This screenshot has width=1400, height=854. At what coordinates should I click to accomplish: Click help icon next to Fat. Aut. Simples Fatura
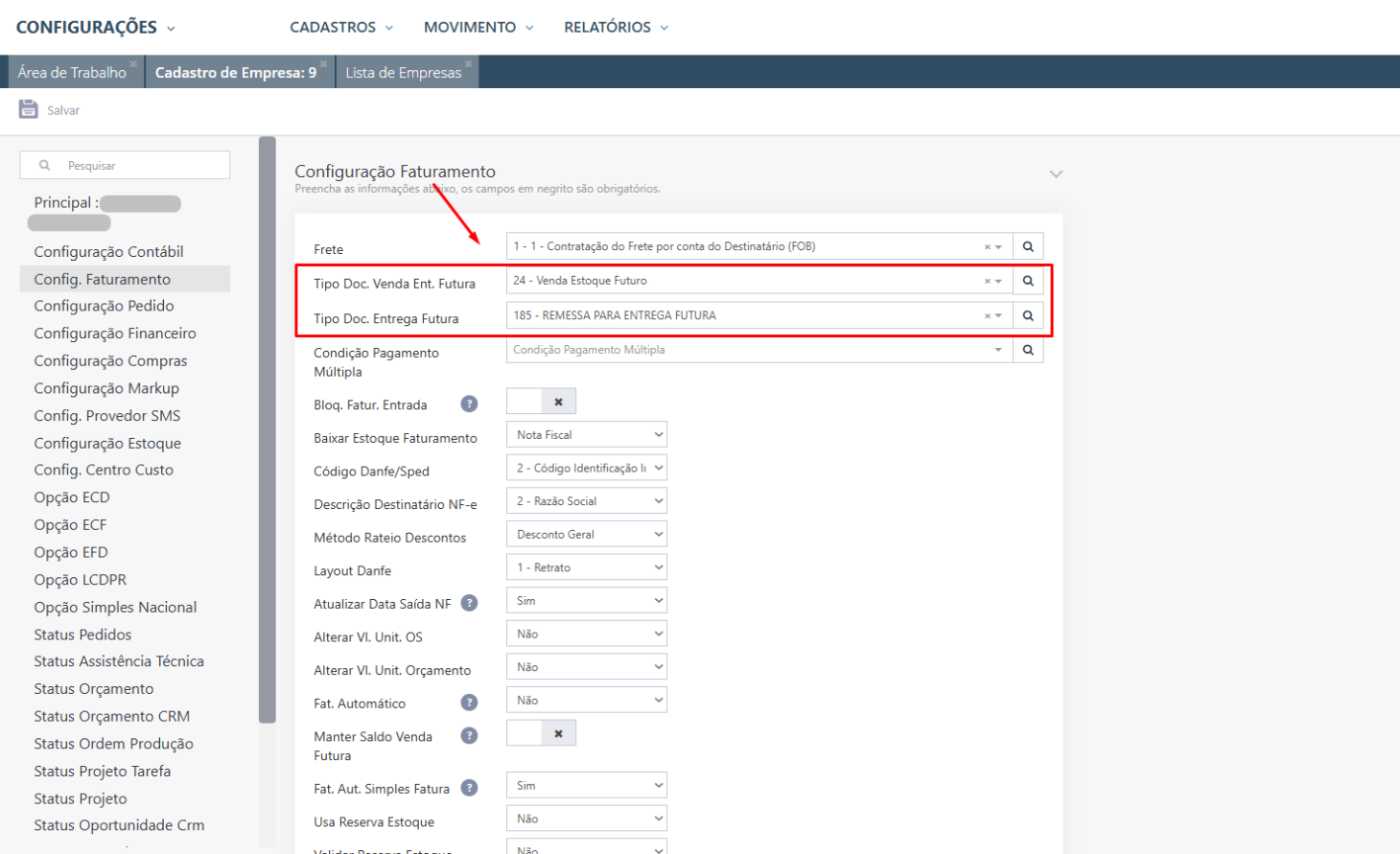[x=469, y=788]
